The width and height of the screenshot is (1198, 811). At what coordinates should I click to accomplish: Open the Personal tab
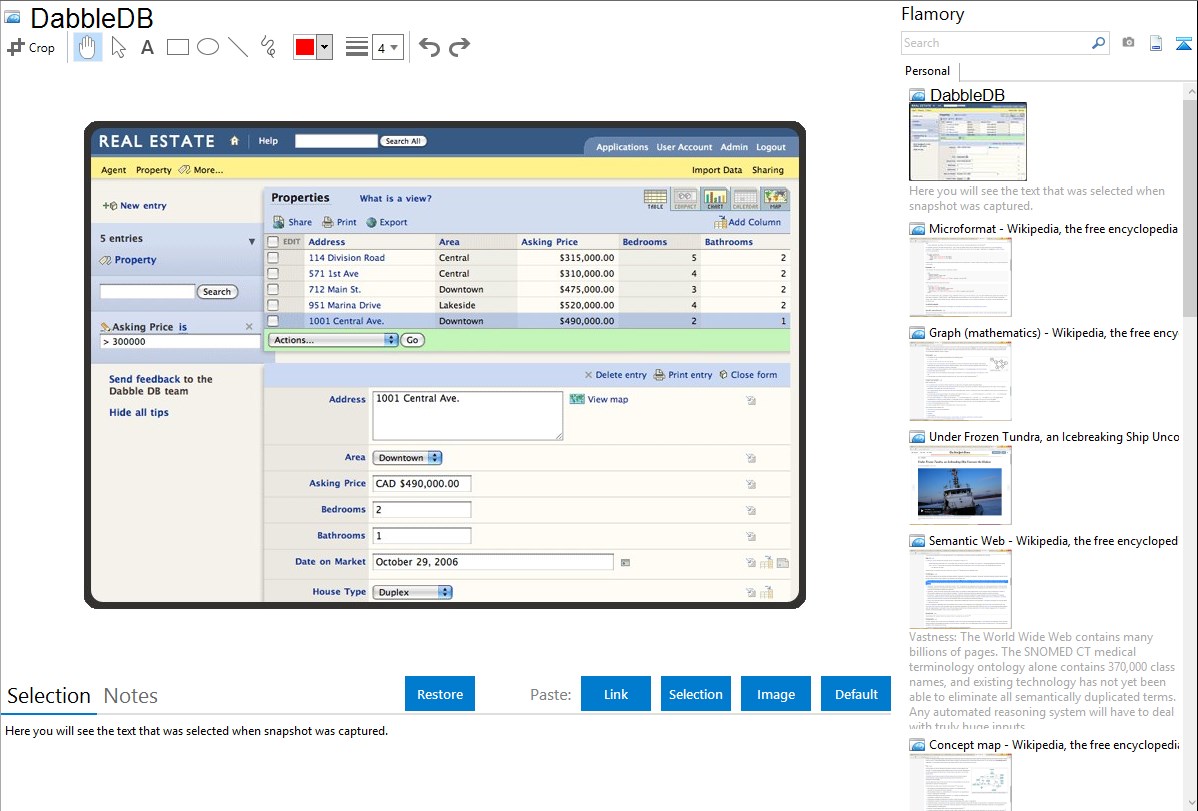928,71
